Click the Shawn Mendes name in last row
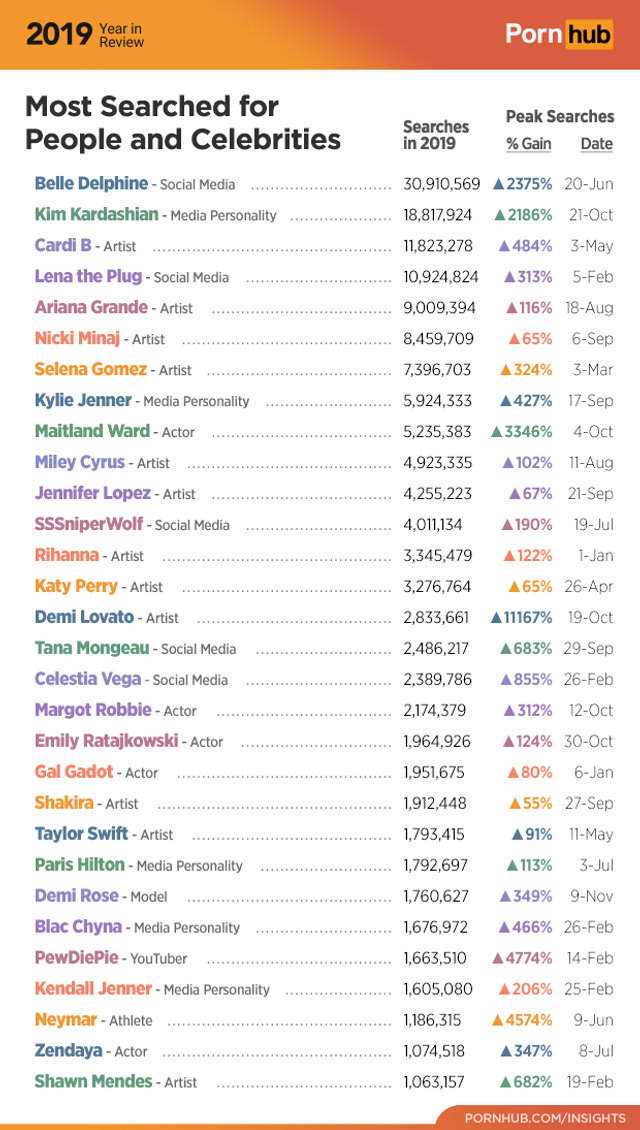Screen dimensions: 640x1130 pyautogui.click(x=93, y=1081)
